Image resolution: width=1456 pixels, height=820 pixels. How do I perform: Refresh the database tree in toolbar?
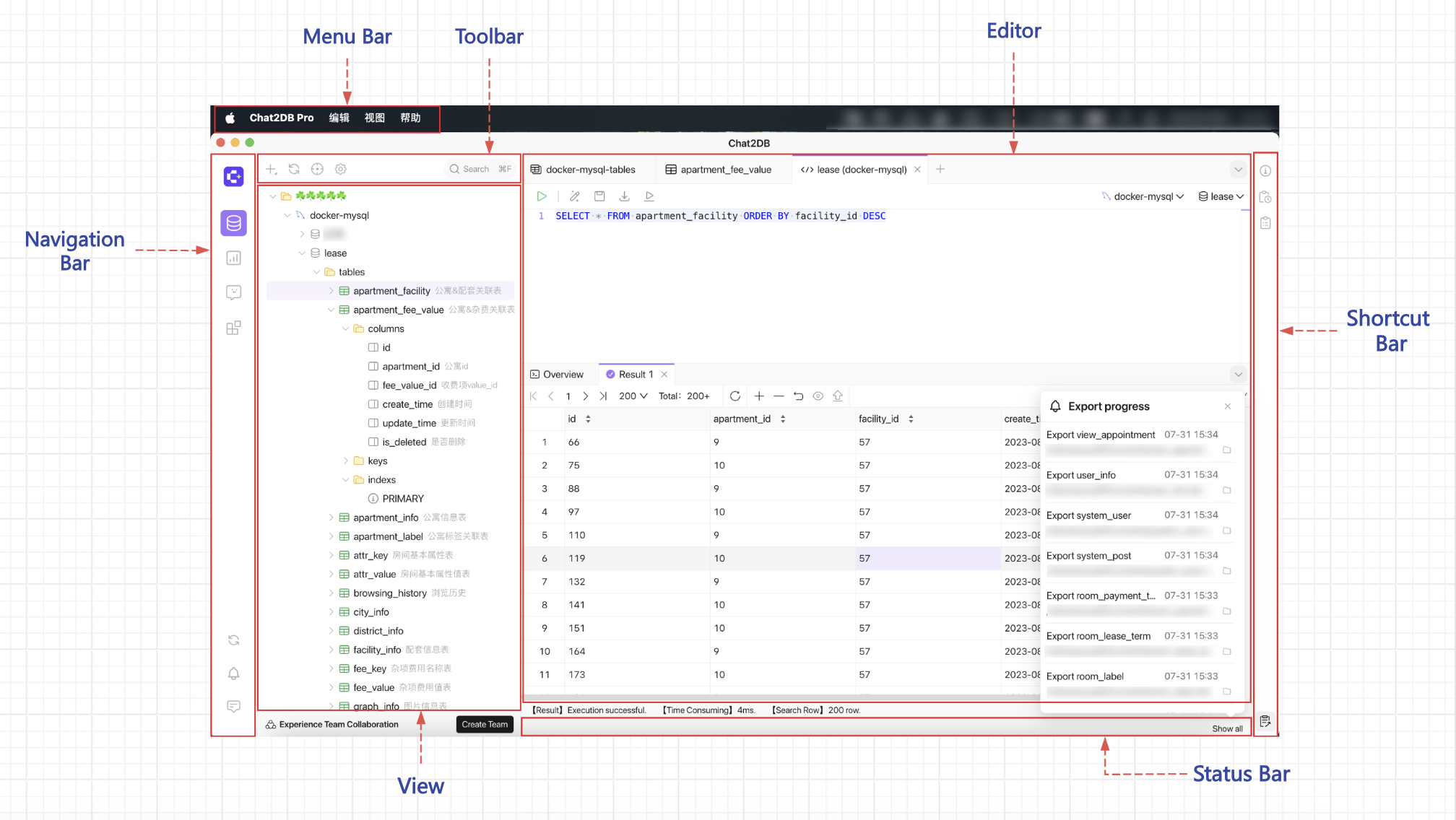294,169
